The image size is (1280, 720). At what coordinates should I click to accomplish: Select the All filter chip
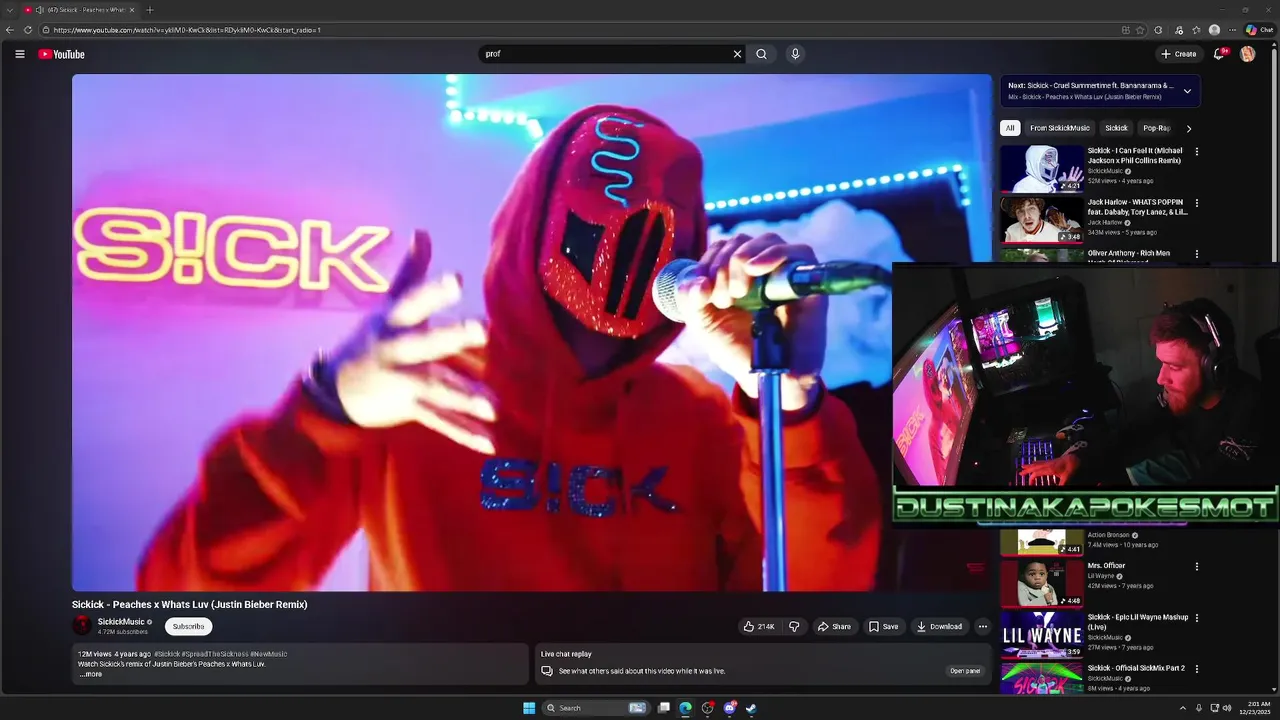pyautogui.click(x=1010, y=128)
